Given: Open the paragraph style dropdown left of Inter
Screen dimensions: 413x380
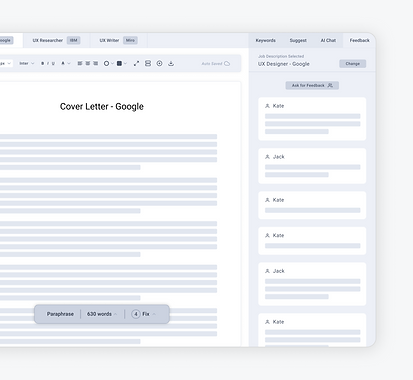Looking at the screenshot, I should 6,63.
